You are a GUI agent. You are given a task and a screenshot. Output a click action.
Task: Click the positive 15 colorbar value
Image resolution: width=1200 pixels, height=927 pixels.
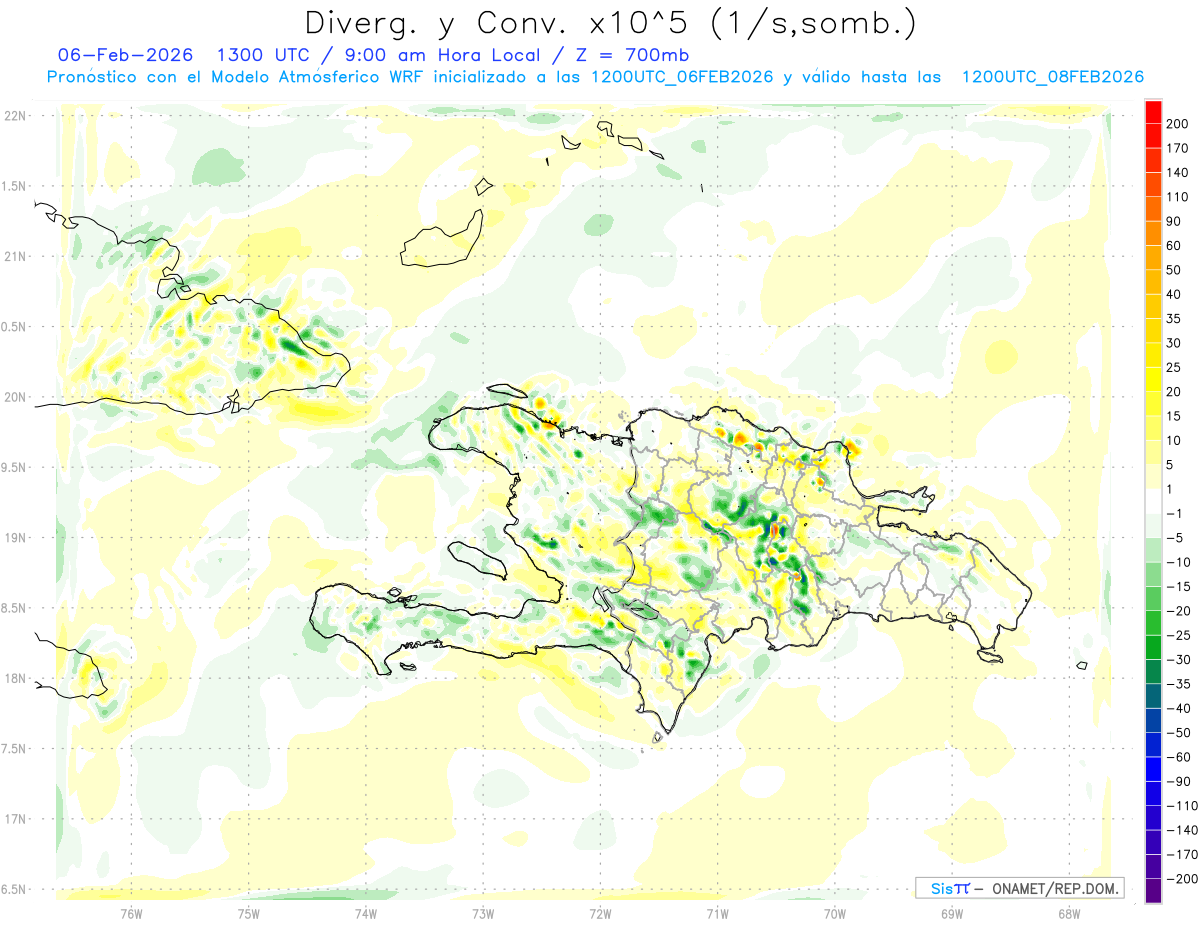(x=1174, y=416)
